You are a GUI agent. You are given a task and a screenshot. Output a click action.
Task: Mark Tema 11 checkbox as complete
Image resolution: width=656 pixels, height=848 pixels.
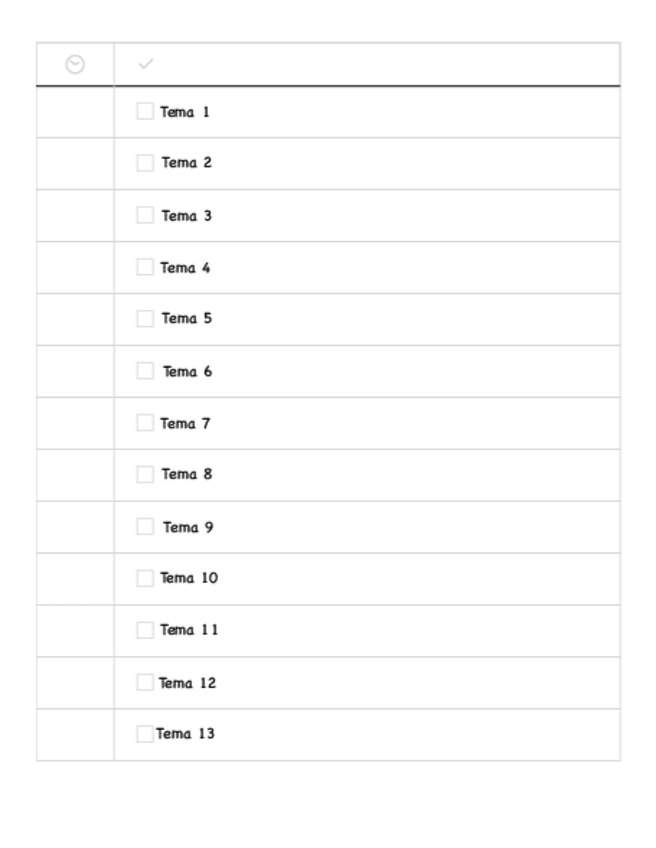click(x=145, y=630)
